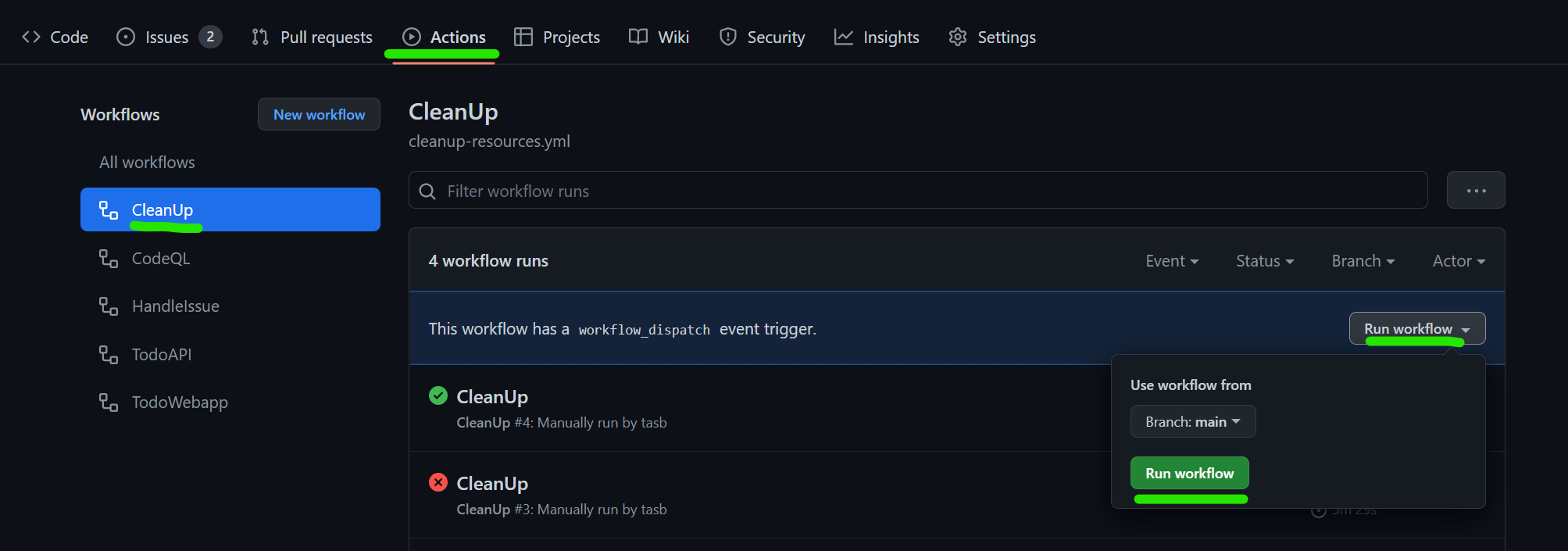
Task: Click workflow icon beside CleanUp sidebar item
Action: 109,210
